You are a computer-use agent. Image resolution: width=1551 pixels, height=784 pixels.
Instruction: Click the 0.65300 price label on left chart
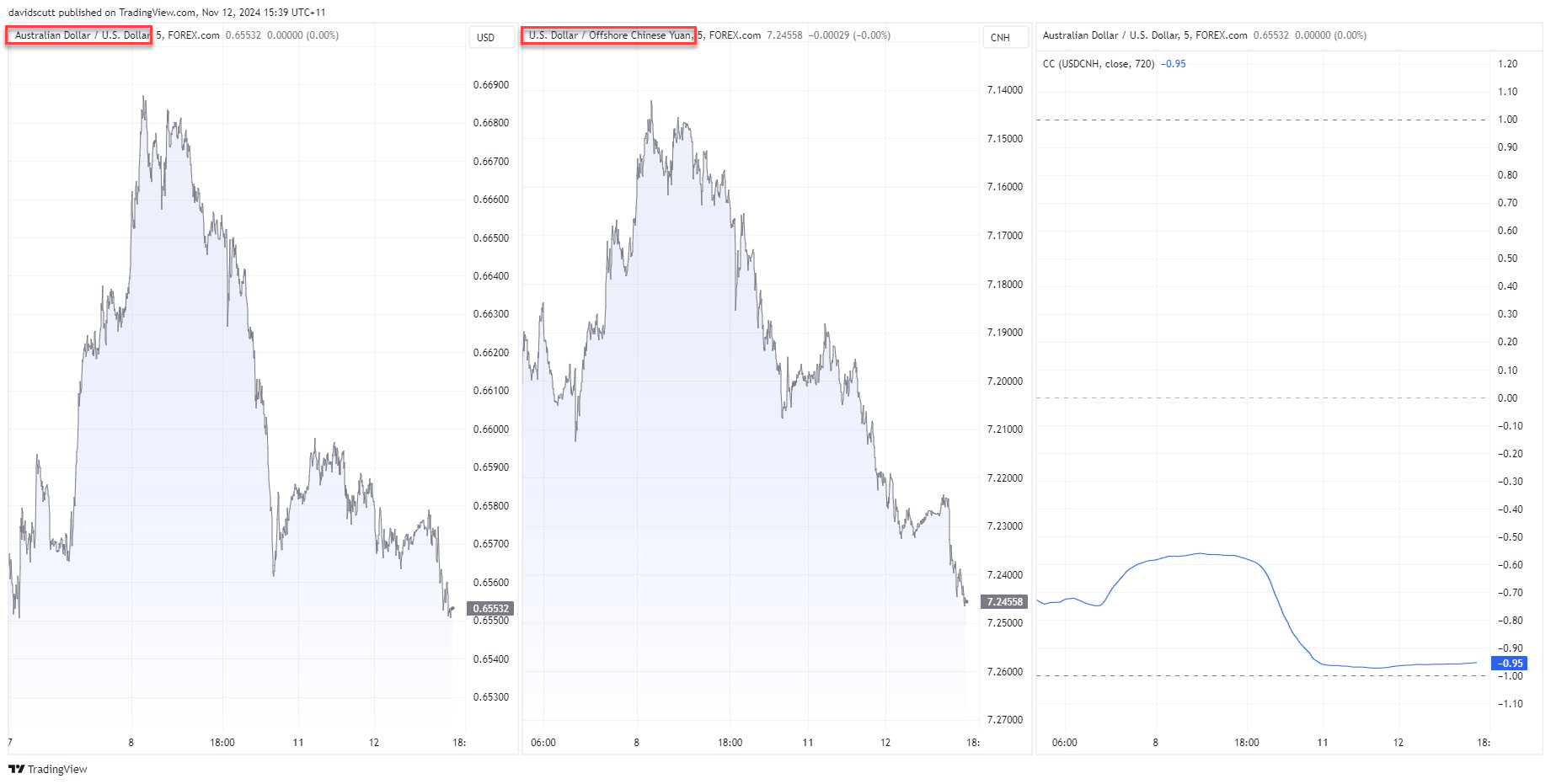(490, 697)
